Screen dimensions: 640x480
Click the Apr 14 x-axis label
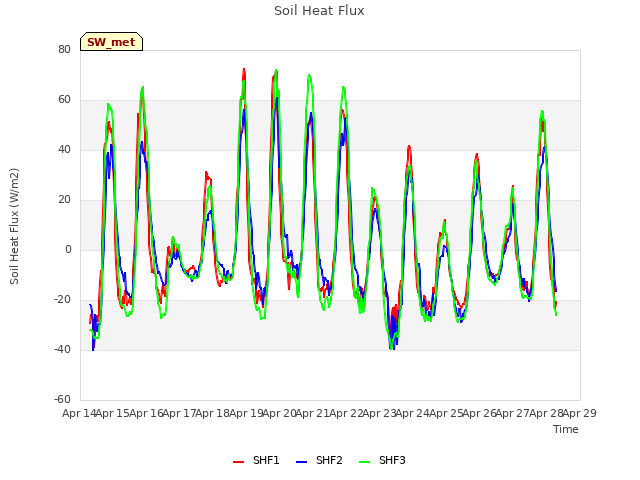tap(79, 413)
